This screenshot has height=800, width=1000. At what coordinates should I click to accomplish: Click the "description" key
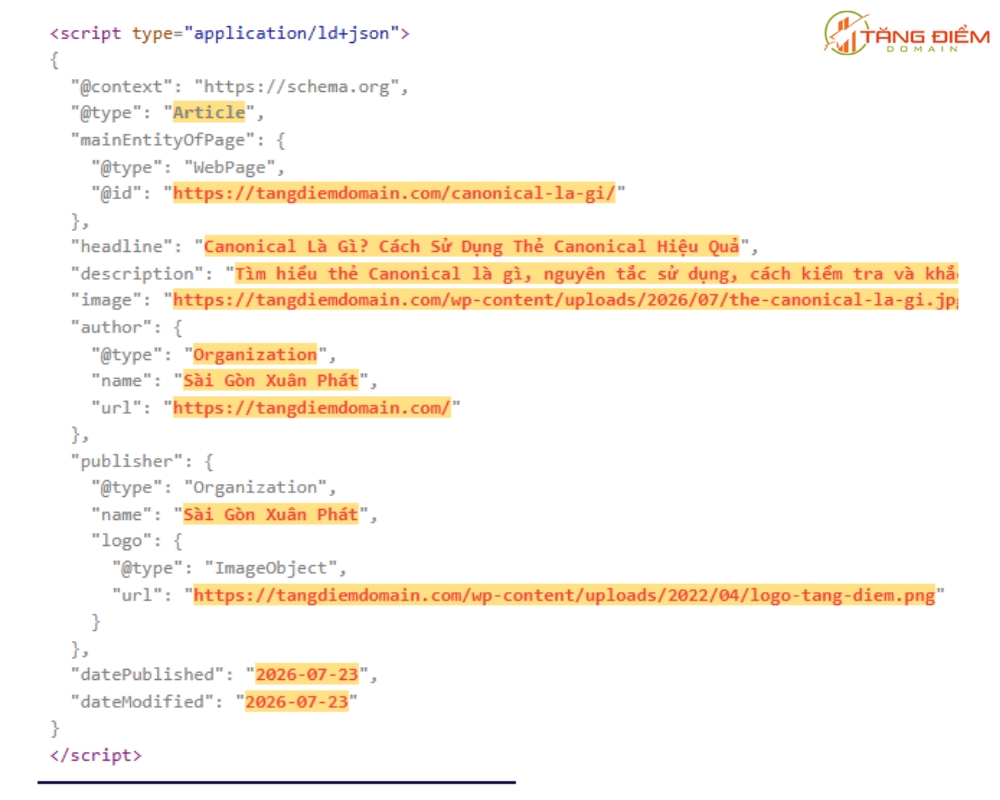coord(137,274)
